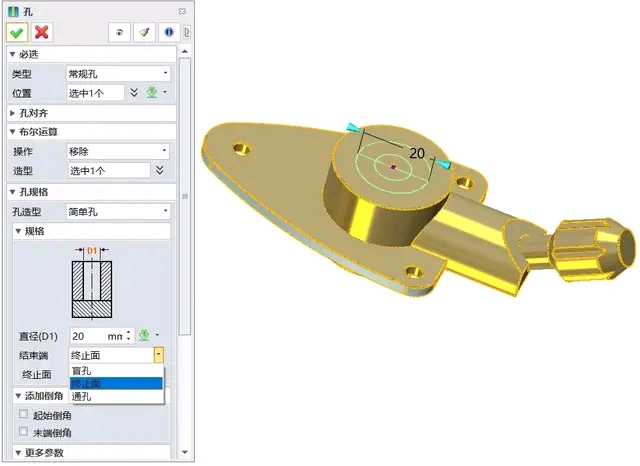Expand the 孔对齐 section
The height and width of the screenshot is (466, 640).
click(x=12, y=113)
